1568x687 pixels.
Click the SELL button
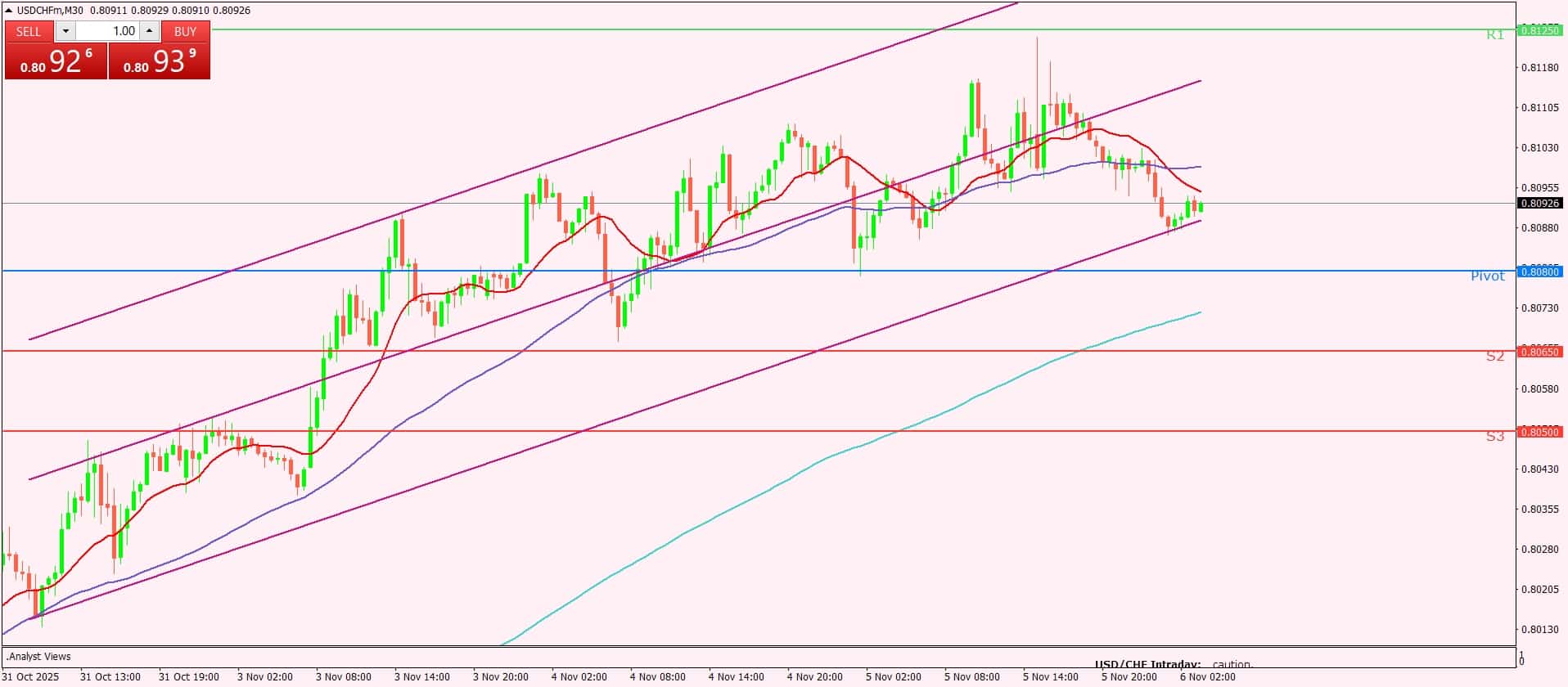tap(29, 31)
